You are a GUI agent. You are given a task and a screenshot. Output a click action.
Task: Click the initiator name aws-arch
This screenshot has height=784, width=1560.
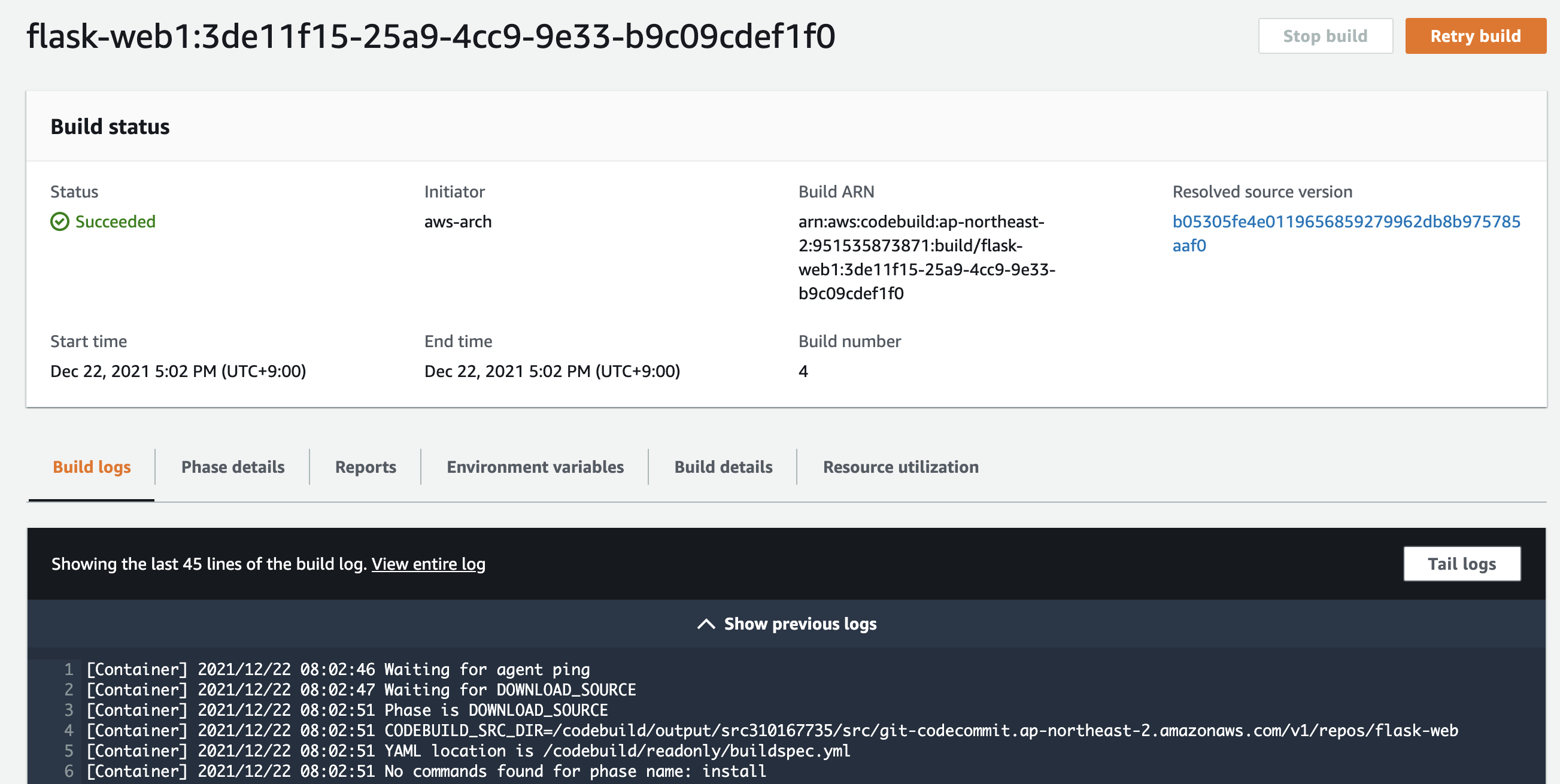[458, 221]
